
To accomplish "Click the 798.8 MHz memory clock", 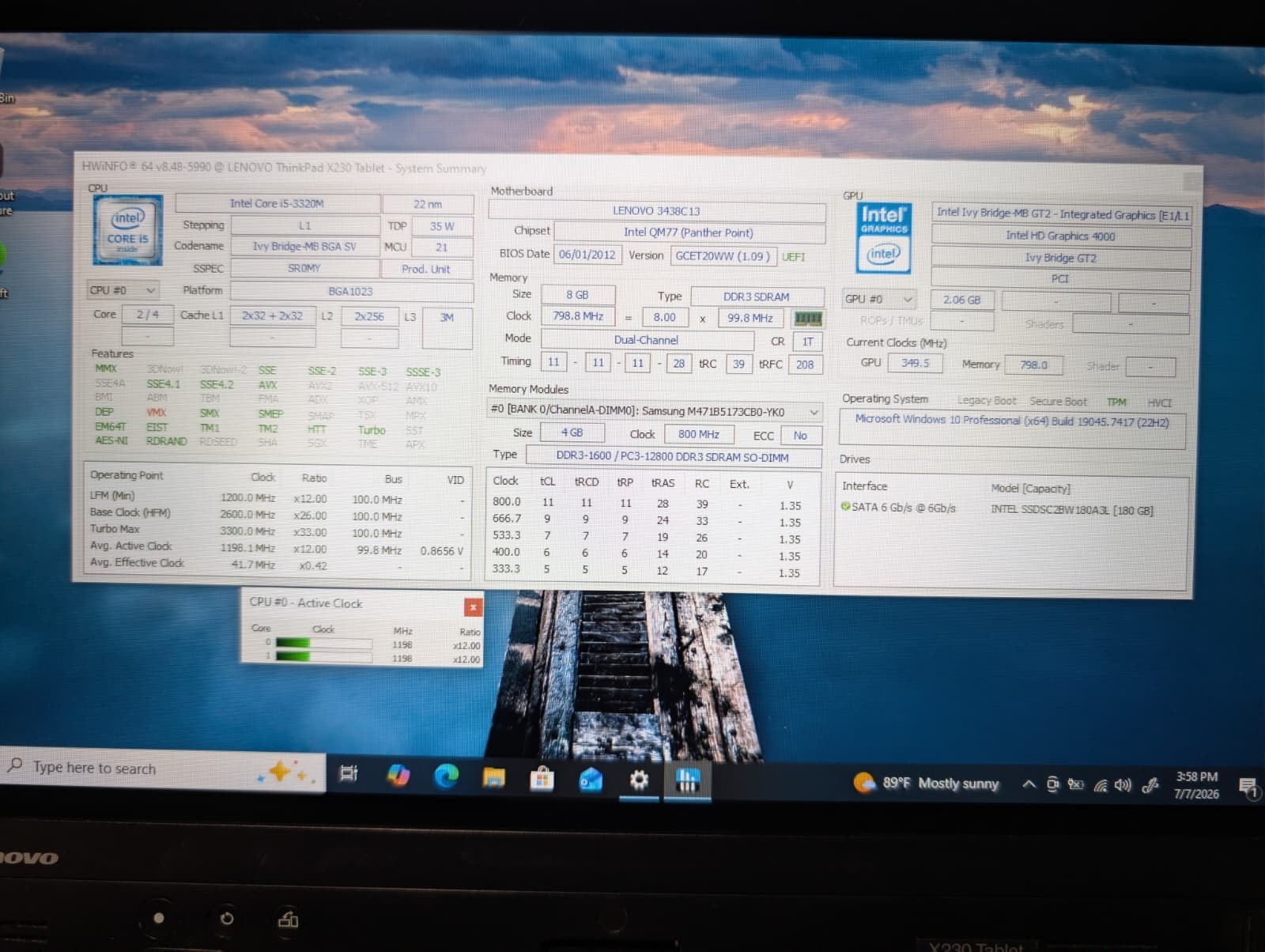I will pos(578,315).
